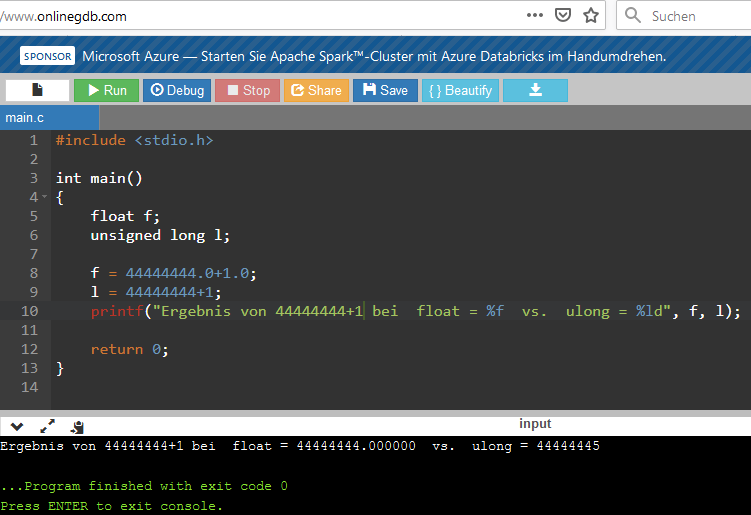Click the closing brace on line 13
Screen dimensions: 751x515
click(60, 368)
